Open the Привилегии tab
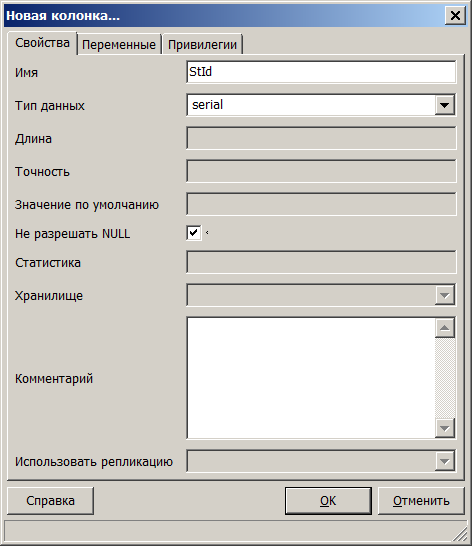 point(202,45)
